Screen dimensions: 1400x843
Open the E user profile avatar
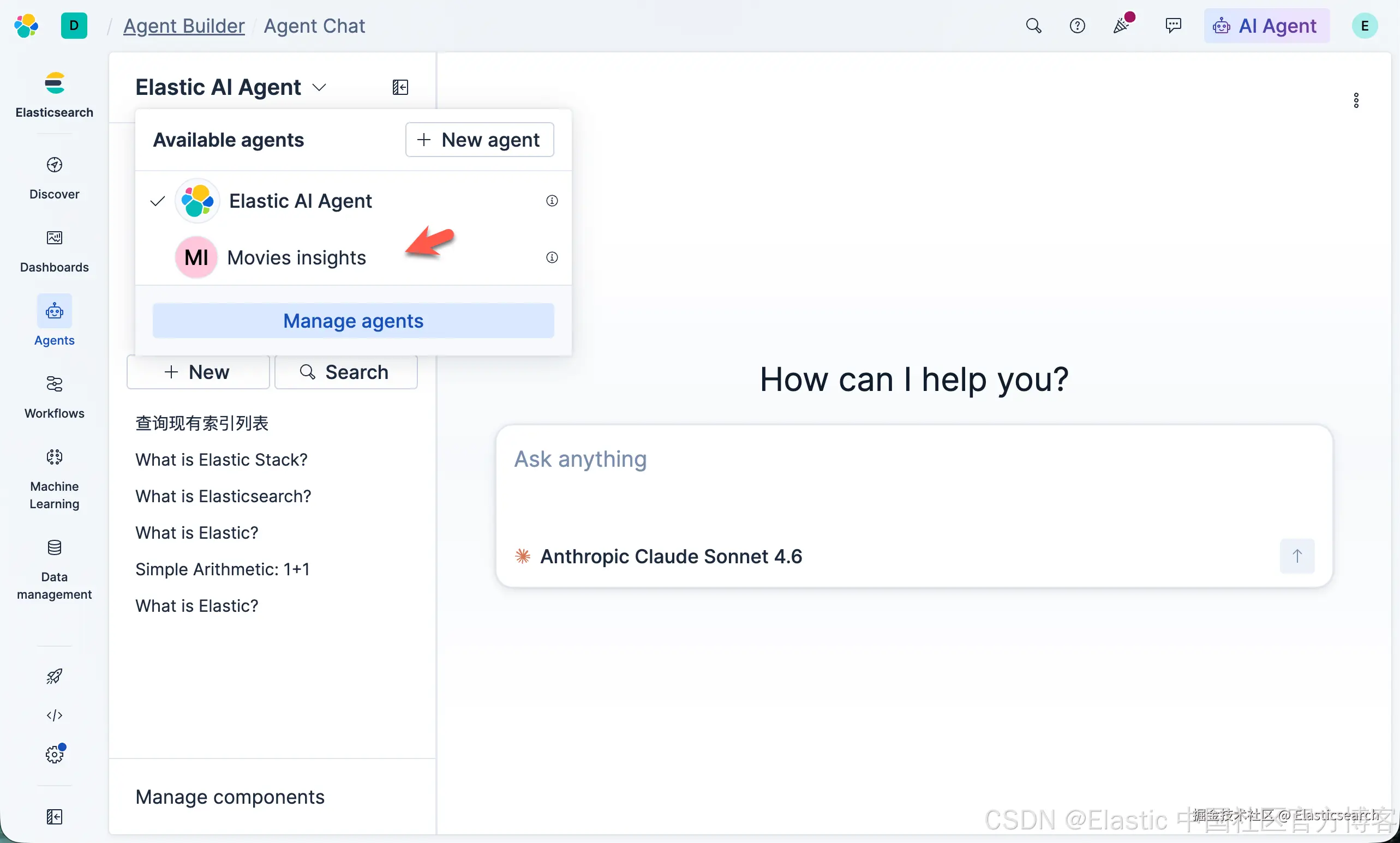click(x=1365, y=26)
